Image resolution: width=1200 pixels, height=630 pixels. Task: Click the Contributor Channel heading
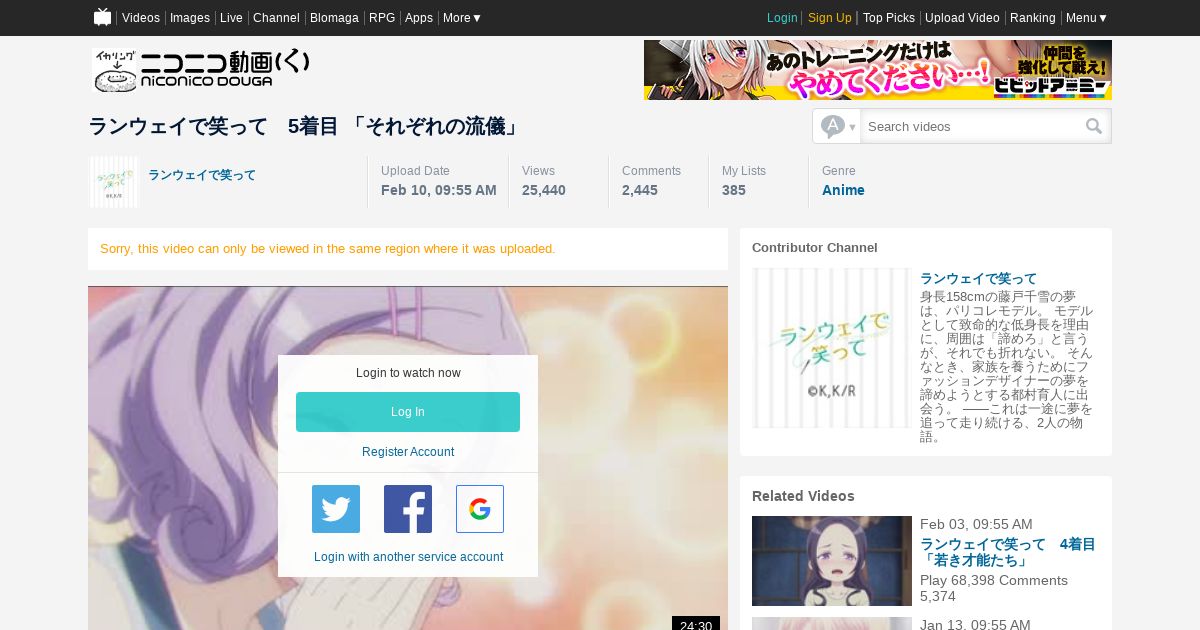click(x=815, y=247)
